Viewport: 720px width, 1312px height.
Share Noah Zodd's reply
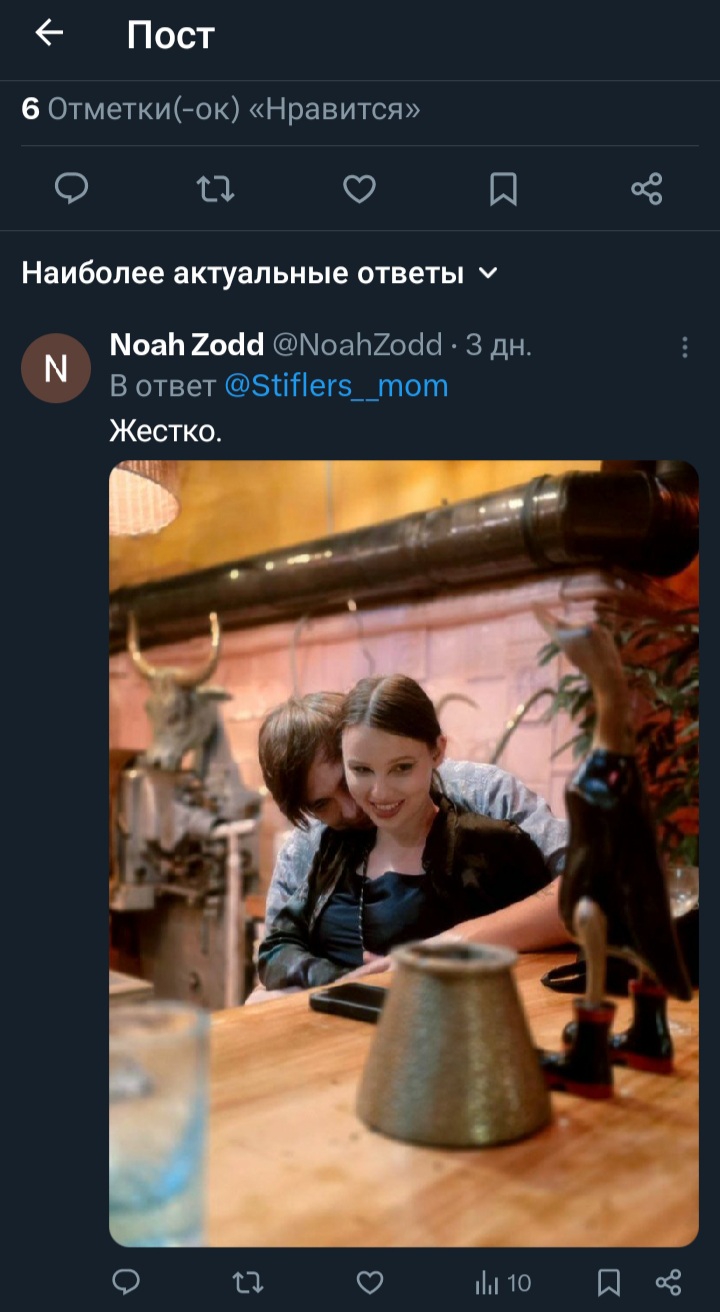(x=669, y=1282)
